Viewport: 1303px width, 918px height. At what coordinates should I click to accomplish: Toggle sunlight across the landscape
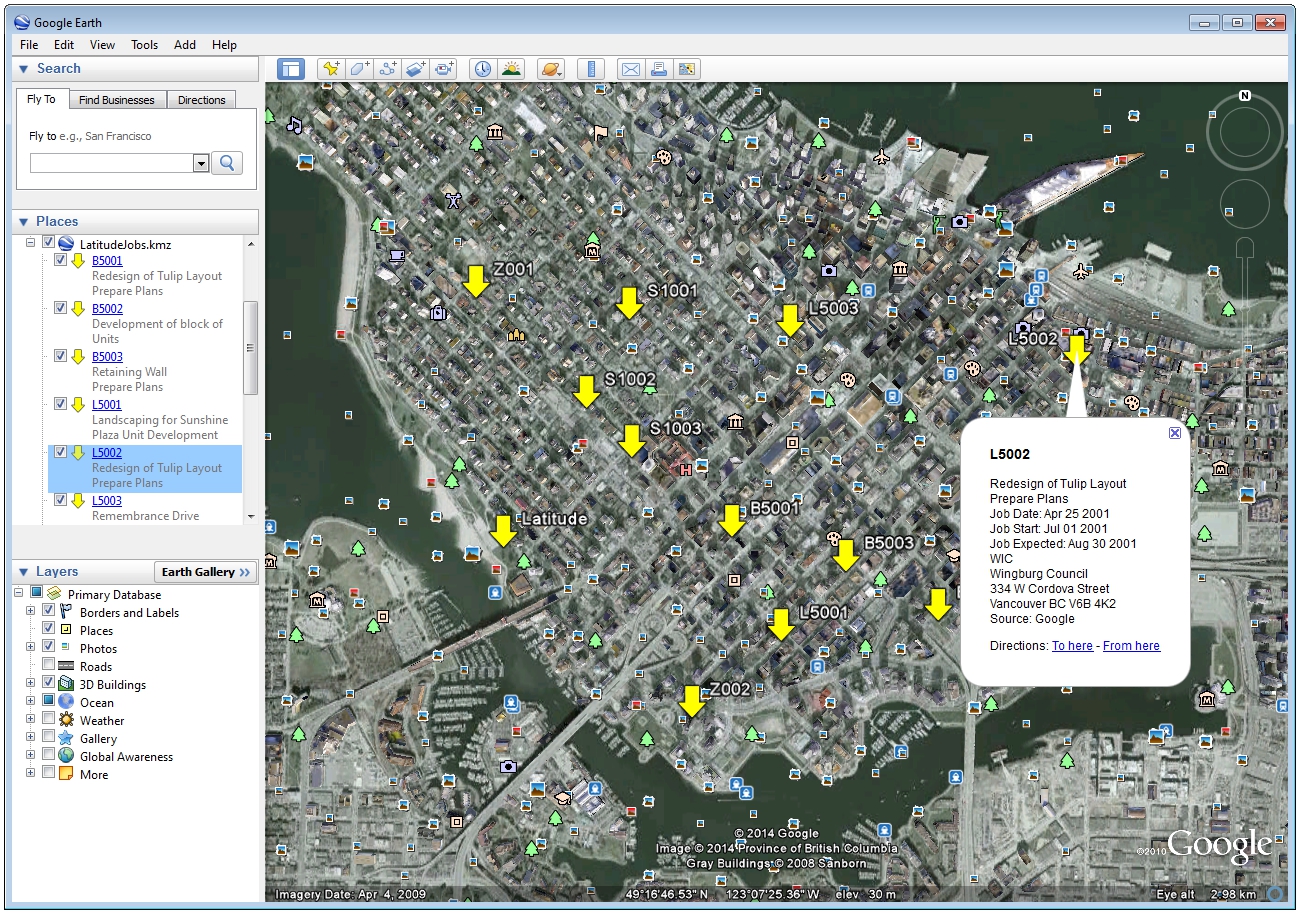511,69
